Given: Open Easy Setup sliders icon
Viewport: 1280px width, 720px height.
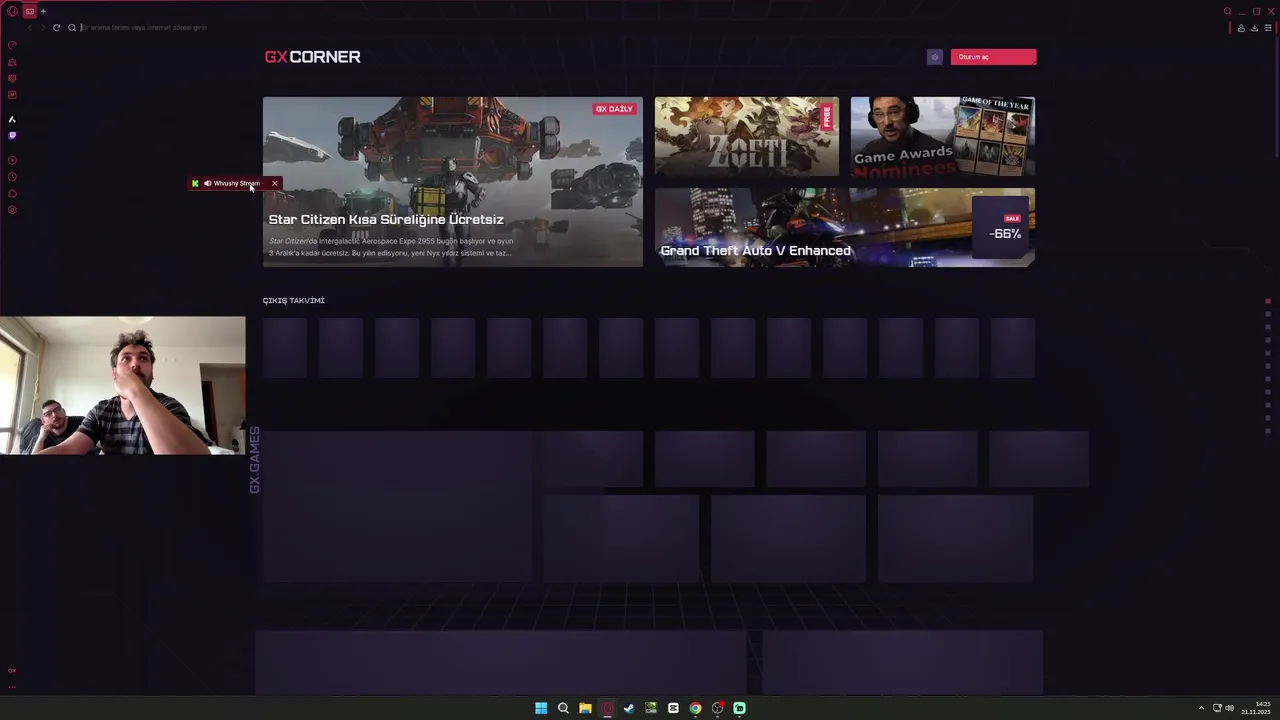Looking at the screenshot, I should pos(1268,28).
